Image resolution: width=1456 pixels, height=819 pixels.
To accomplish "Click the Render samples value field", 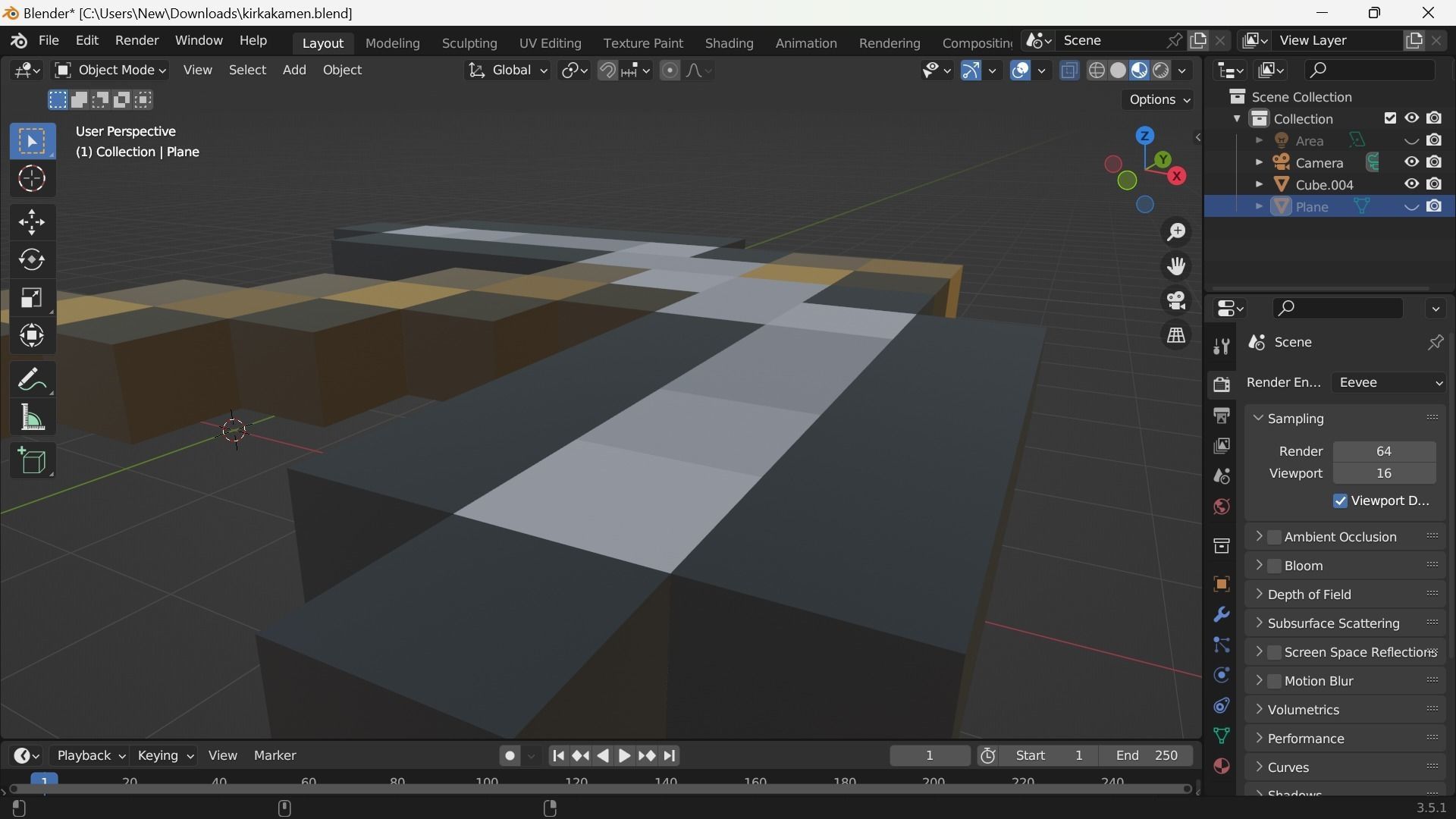I will pyautogui.click(x=1383, y=451).
